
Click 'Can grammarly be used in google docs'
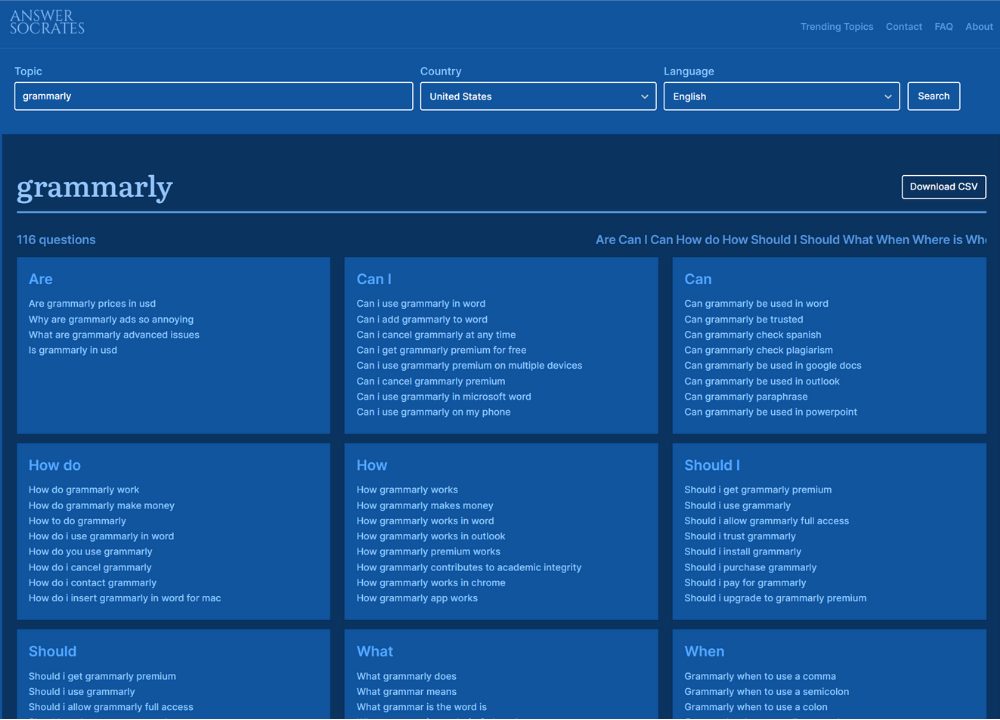[x=773, y=365]
